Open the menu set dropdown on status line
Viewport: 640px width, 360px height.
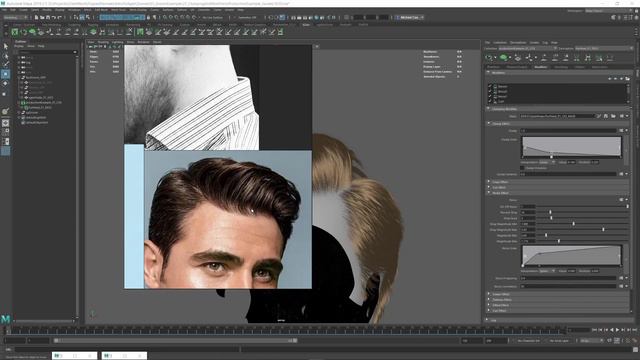(x=16, y=18)
